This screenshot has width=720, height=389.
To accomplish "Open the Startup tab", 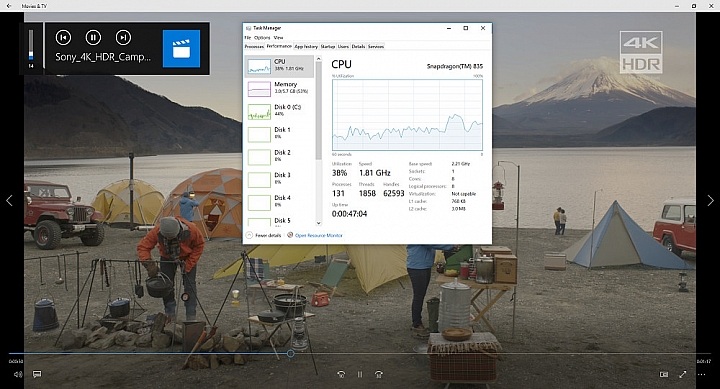I will pyautogui.click(x=327, y=46).
